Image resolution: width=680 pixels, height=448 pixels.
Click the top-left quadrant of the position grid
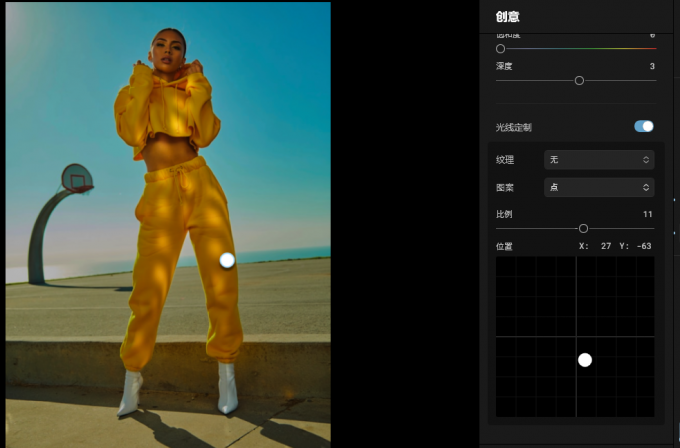(x=536, y=296)
